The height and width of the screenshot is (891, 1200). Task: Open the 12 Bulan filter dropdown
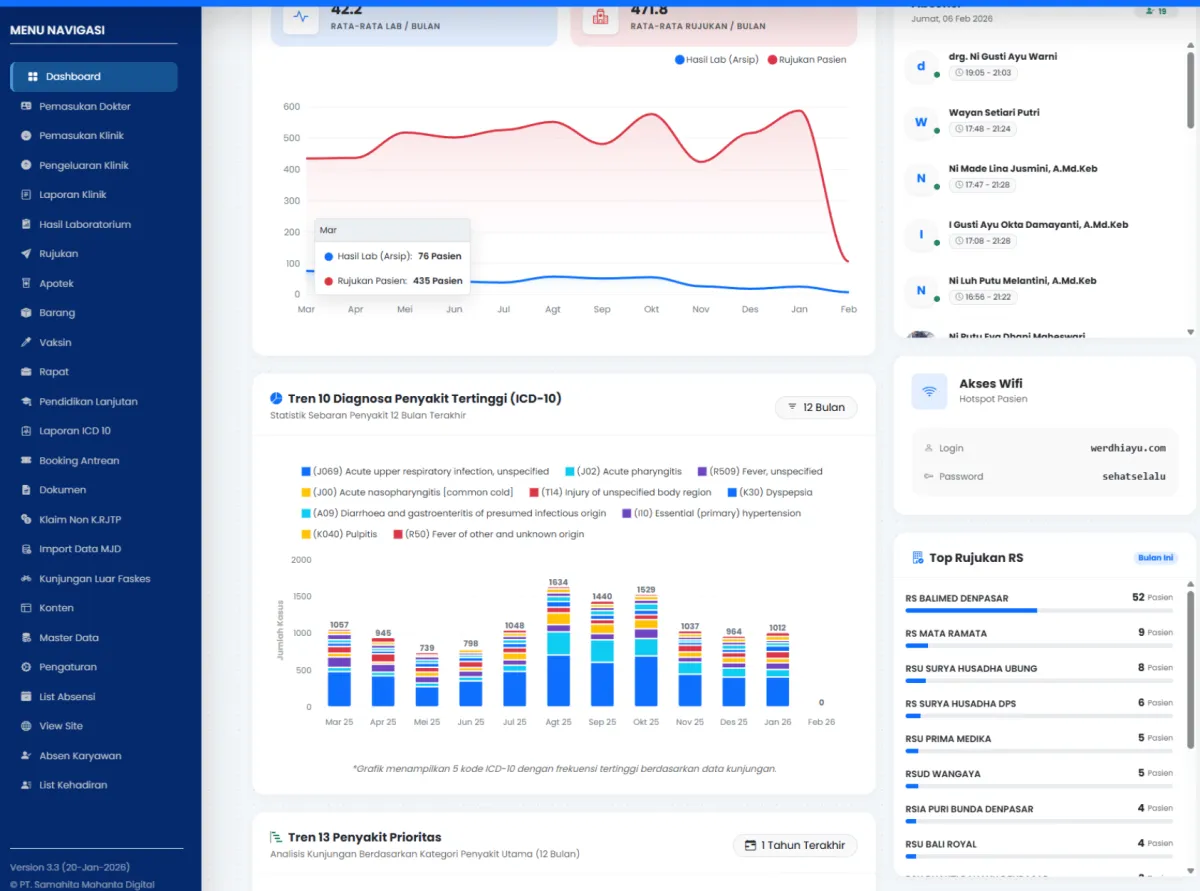pos(815,408)
